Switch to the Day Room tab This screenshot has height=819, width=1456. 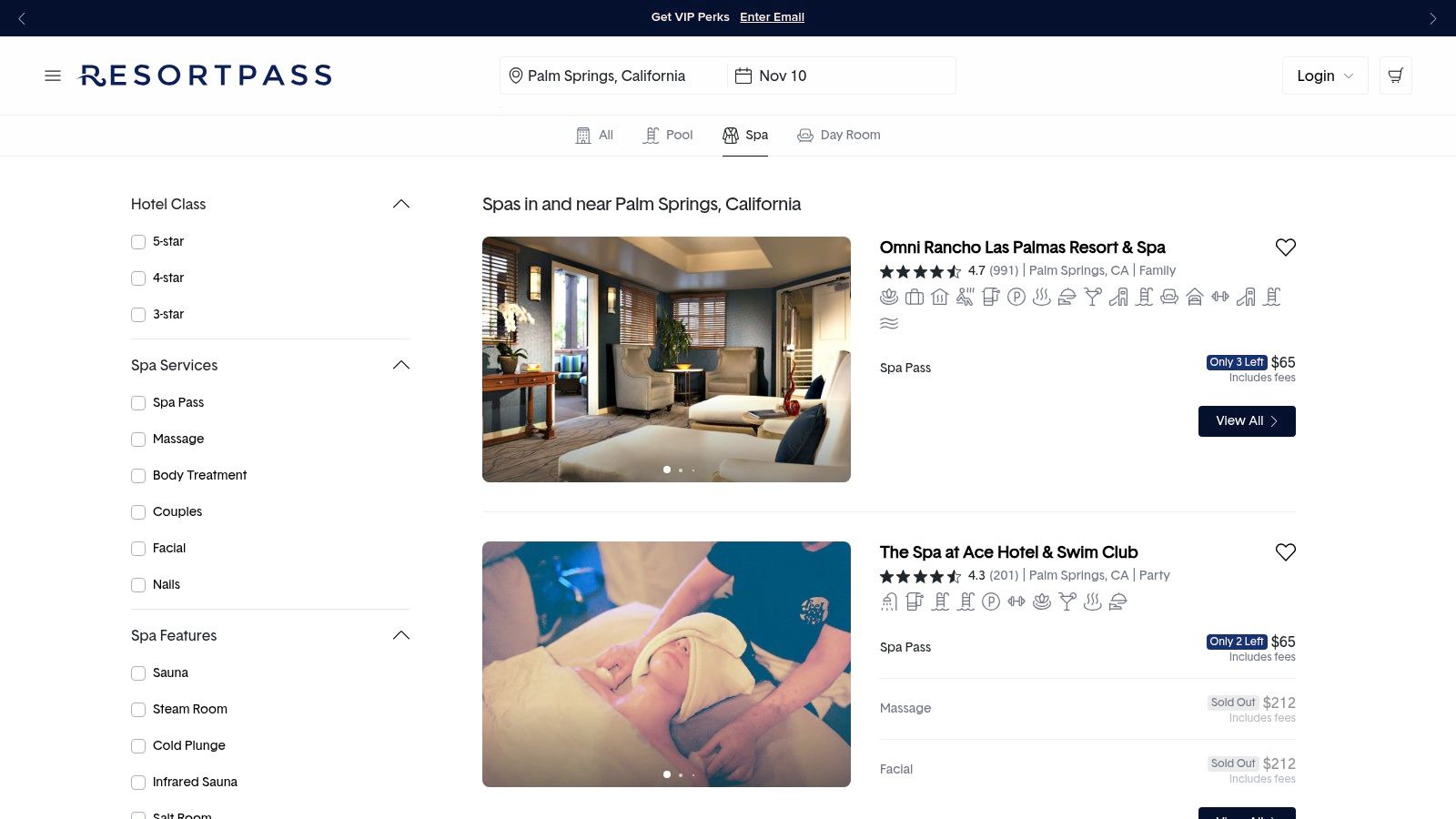point(839,136)
